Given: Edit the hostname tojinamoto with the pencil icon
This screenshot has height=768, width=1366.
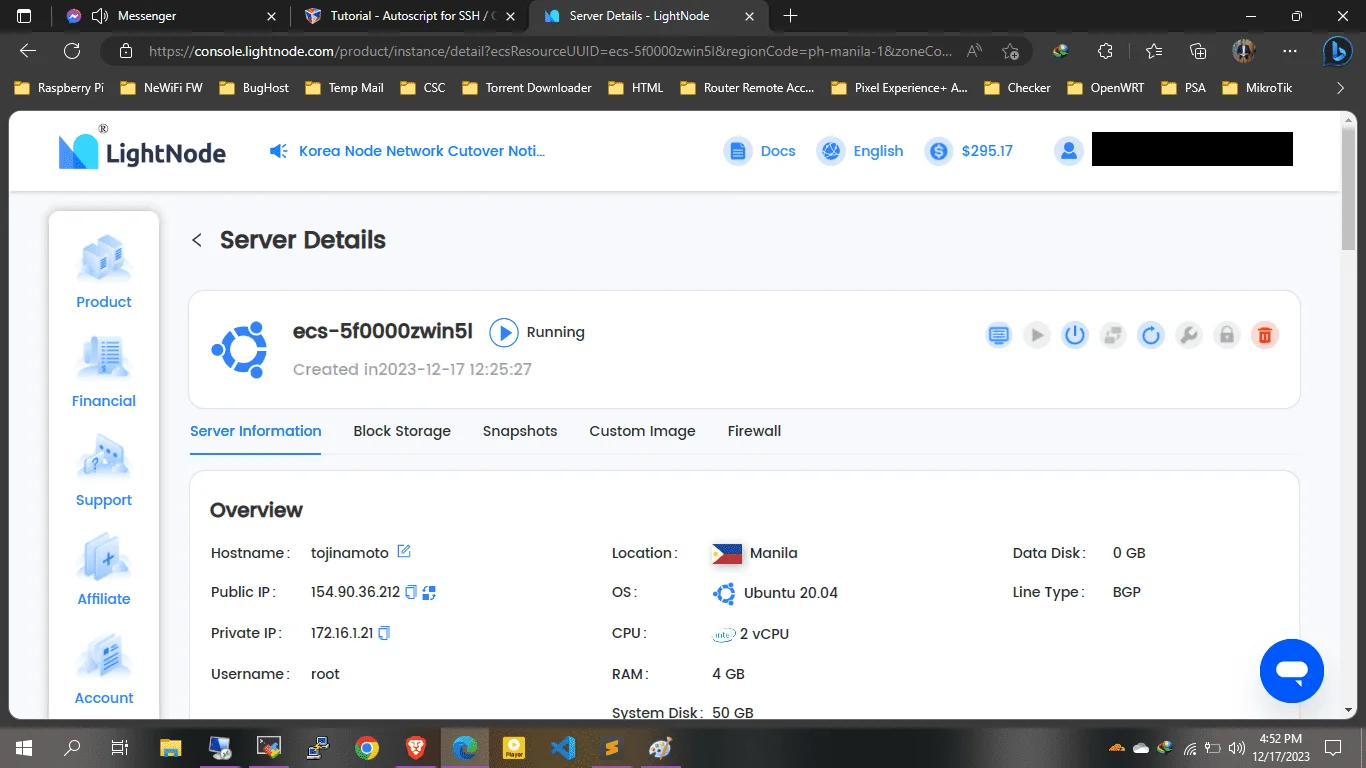Looking at the screenshot, I should (x=404, y=552).
